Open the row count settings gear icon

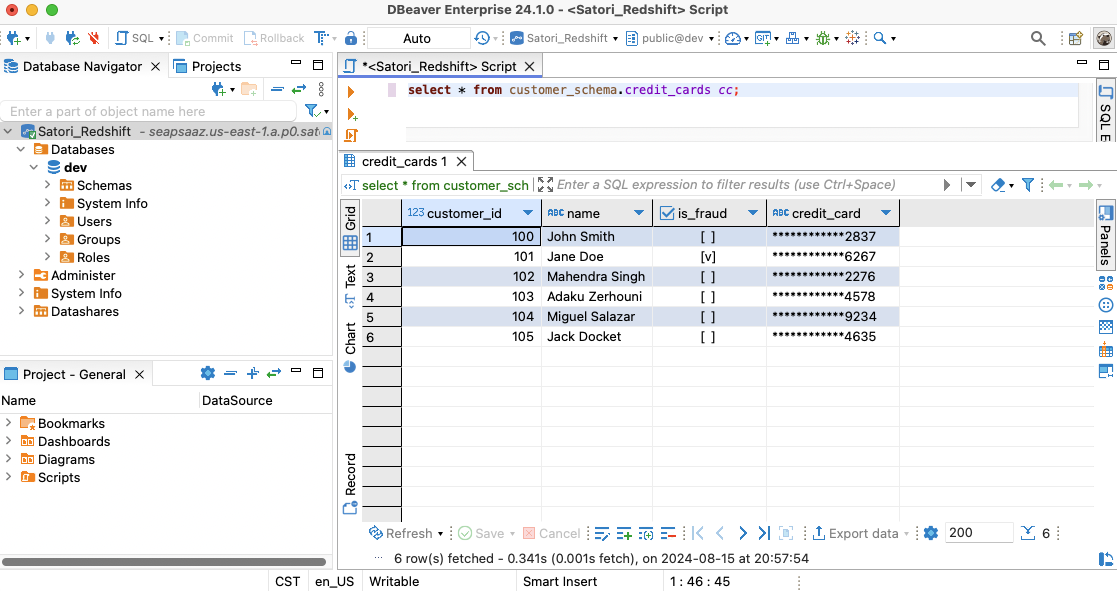click(931, 533)
